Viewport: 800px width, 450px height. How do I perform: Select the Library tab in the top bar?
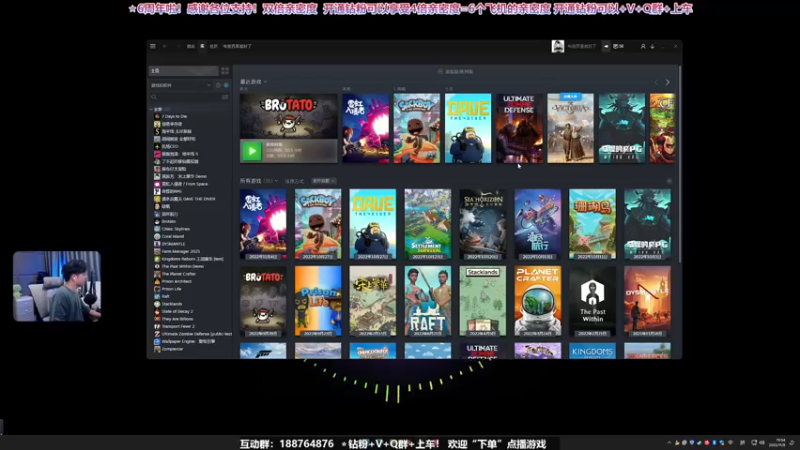click(203, 46)
